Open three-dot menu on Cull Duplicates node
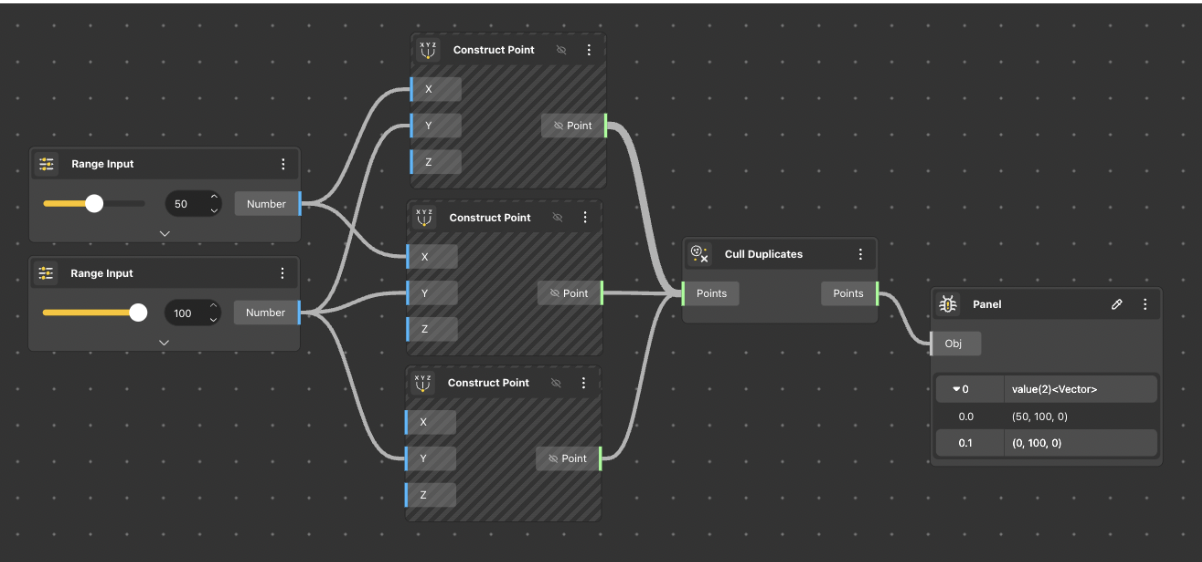1202x562 pixels. tap(860, 255)
